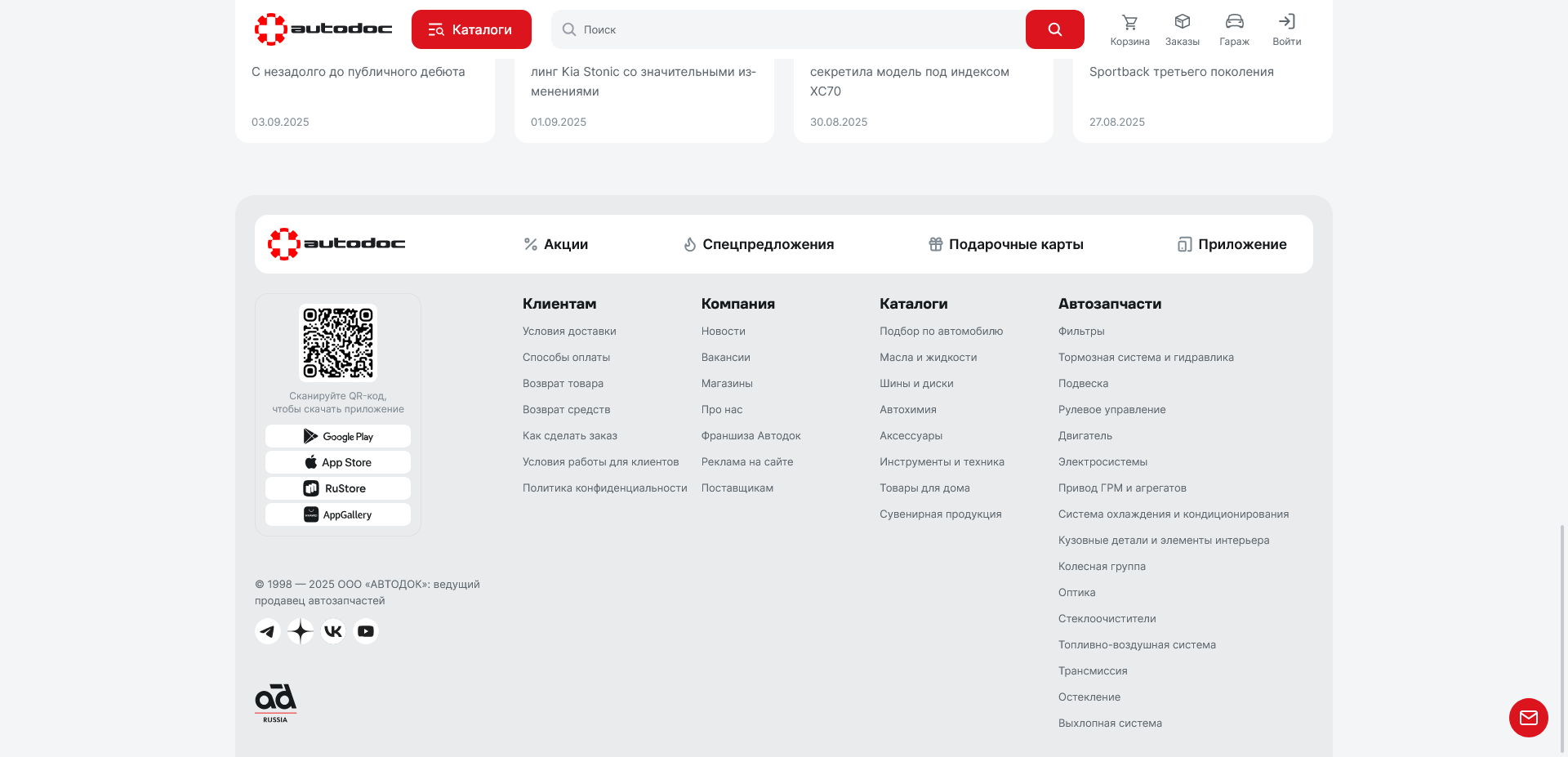Open the Telegram social link

267,631
